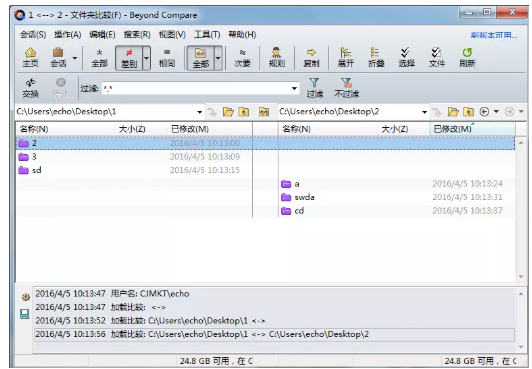Click the 选择 select icon
Viewport: 532px width, 369px height.
[406, 58]
